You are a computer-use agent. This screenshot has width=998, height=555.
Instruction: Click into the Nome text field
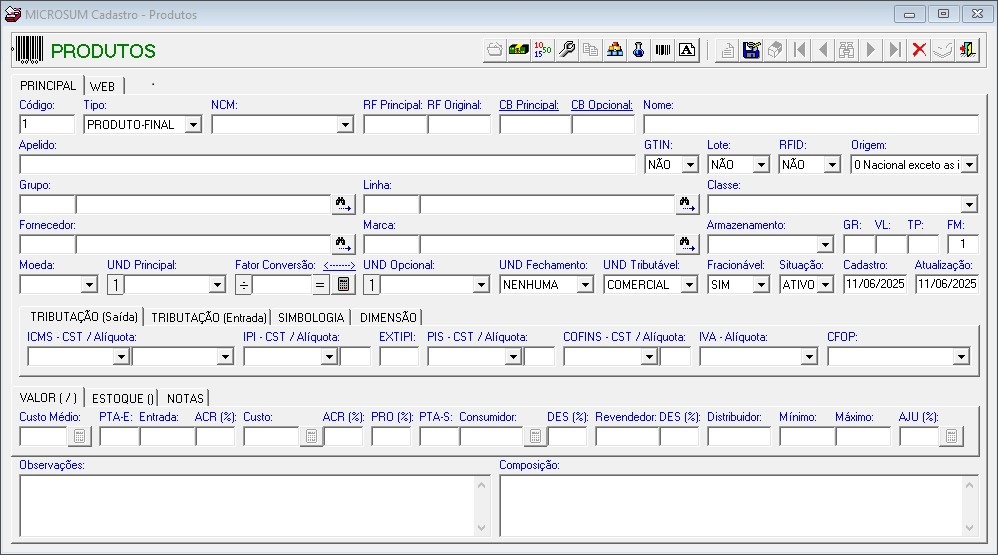(x=810, y=125)
